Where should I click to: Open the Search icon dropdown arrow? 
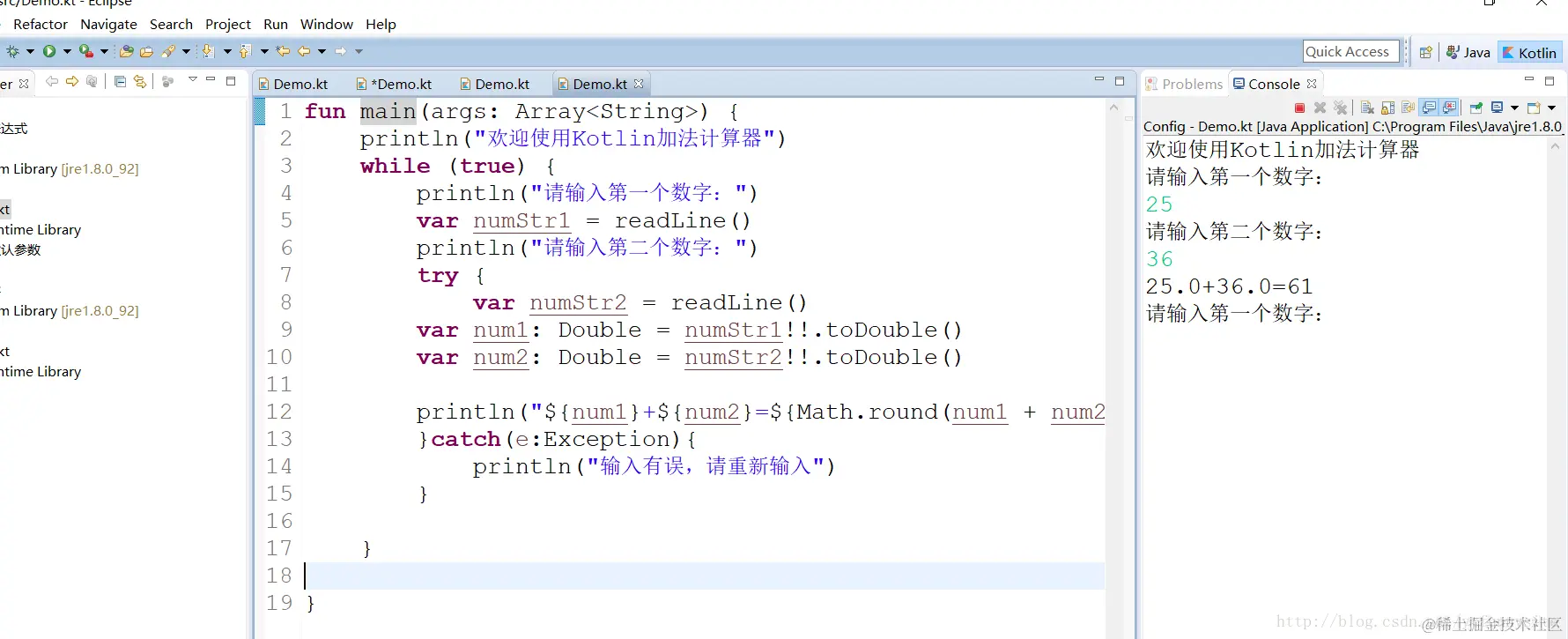186,51
